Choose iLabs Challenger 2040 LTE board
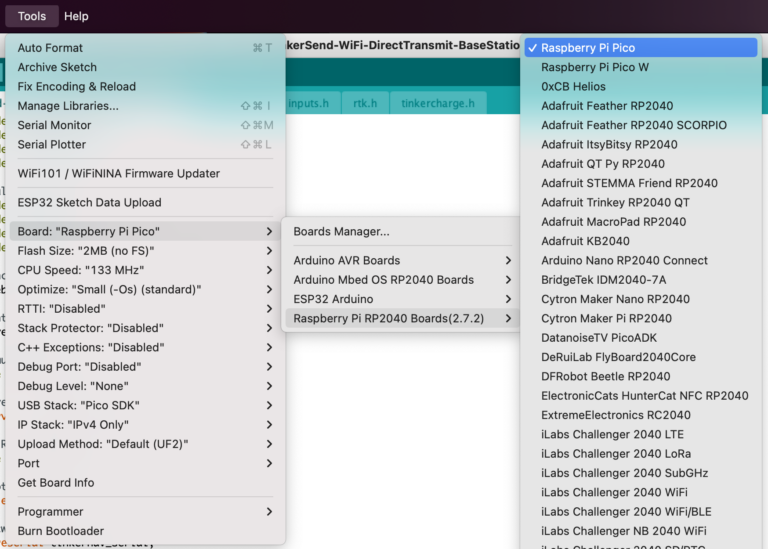This screenshot has width=768, height=549. [641, 435]
